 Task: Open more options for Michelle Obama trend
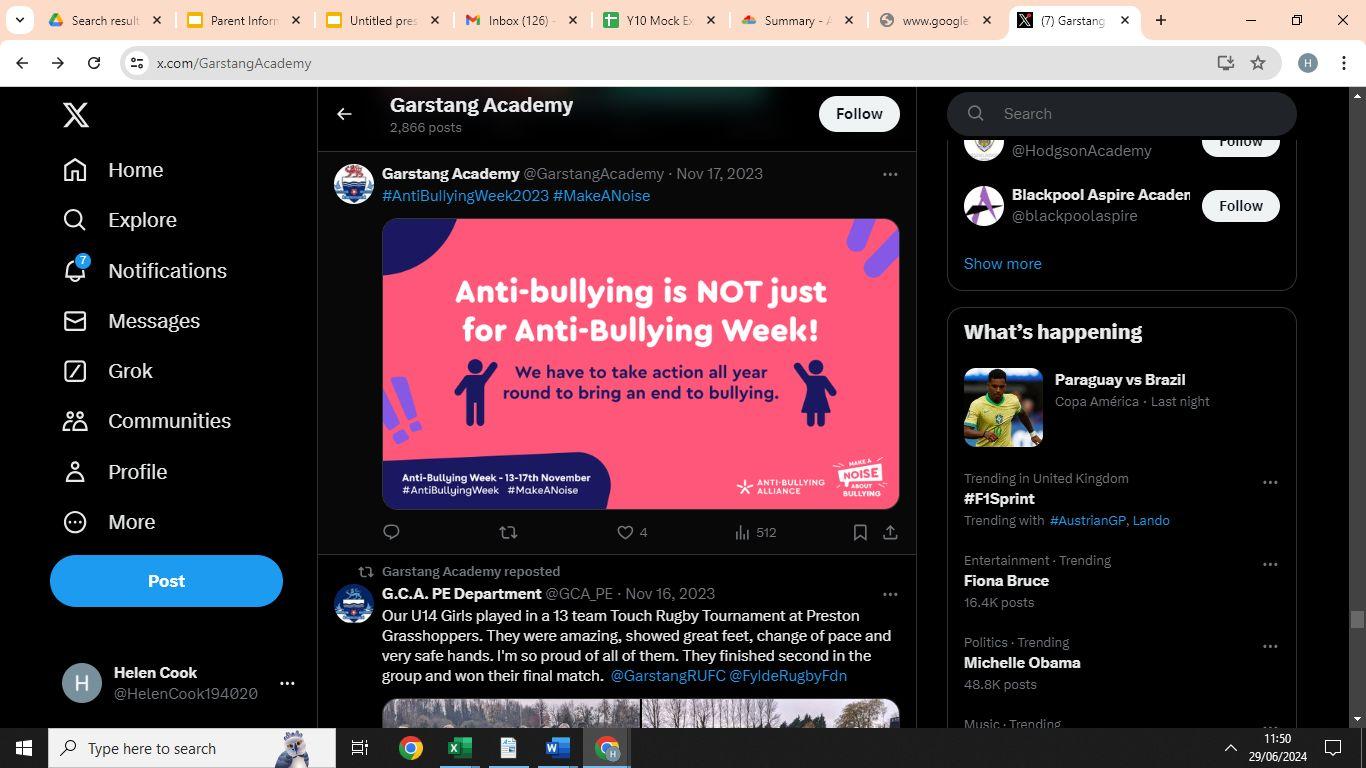tap(1270, 647)
